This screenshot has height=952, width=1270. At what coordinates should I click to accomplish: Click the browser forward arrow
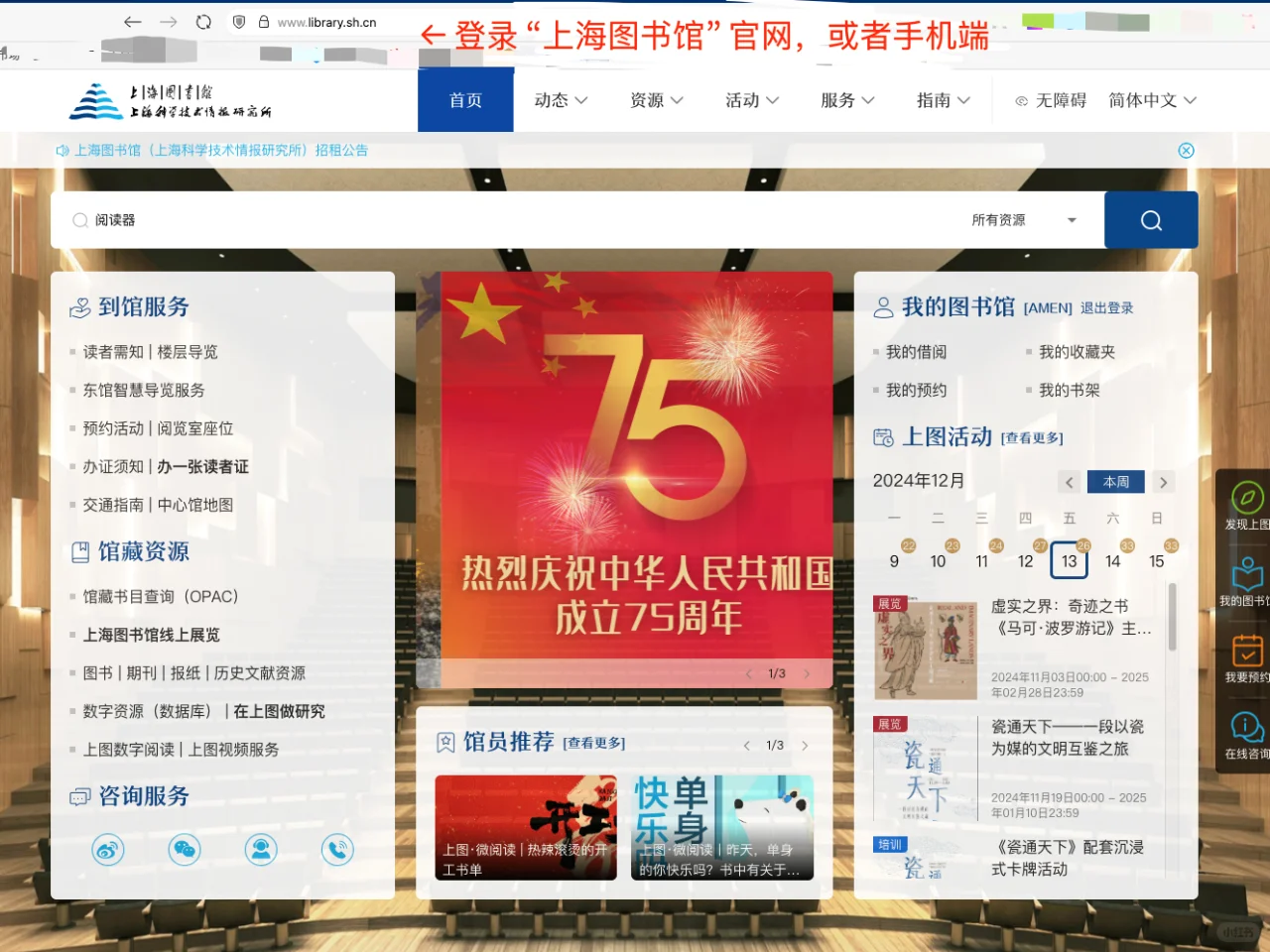point(169,22)
